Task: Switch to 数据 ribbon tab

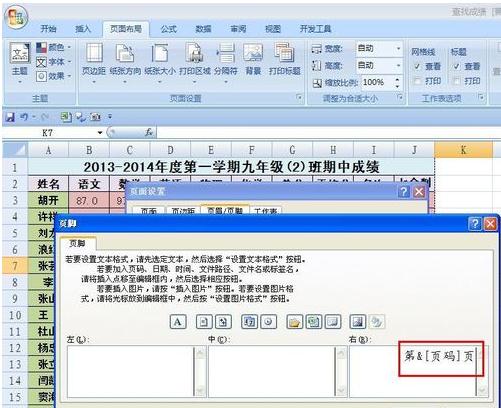Action: [x=203, y=29]
